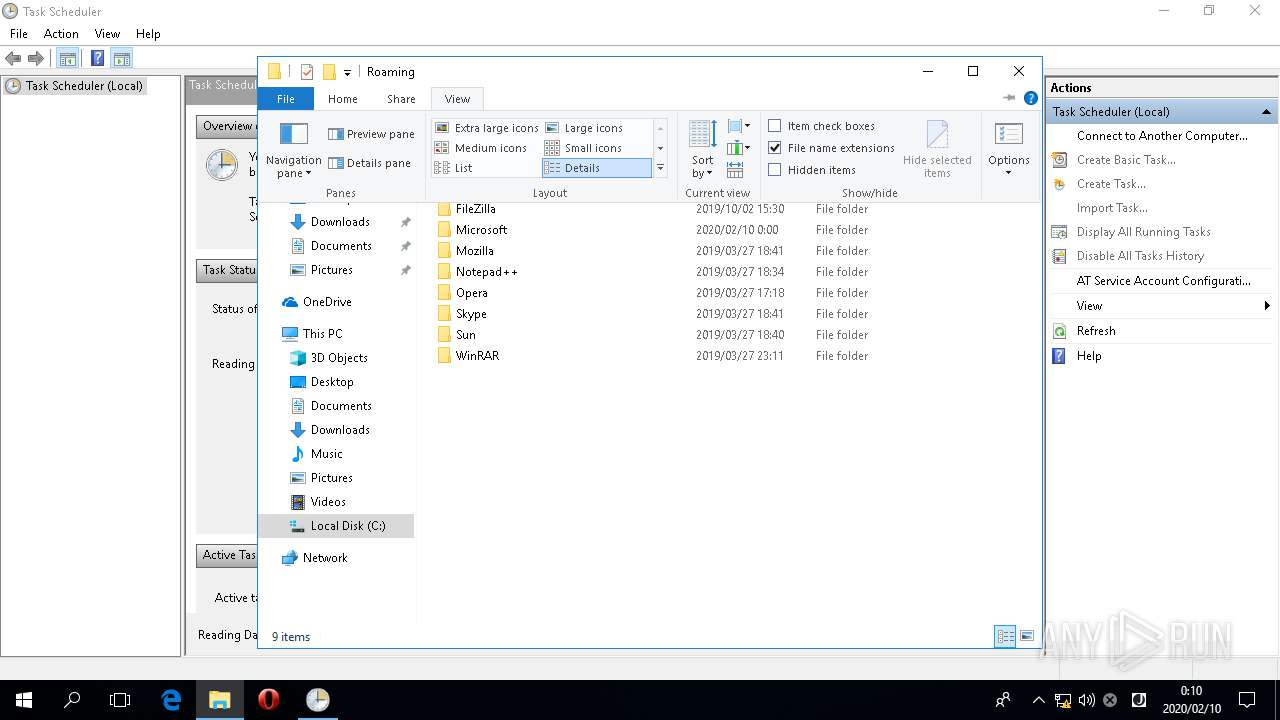Open 3D Objects in navigation pane
This screenshot has height=720, width=1280.
click(x=338, y=358)
